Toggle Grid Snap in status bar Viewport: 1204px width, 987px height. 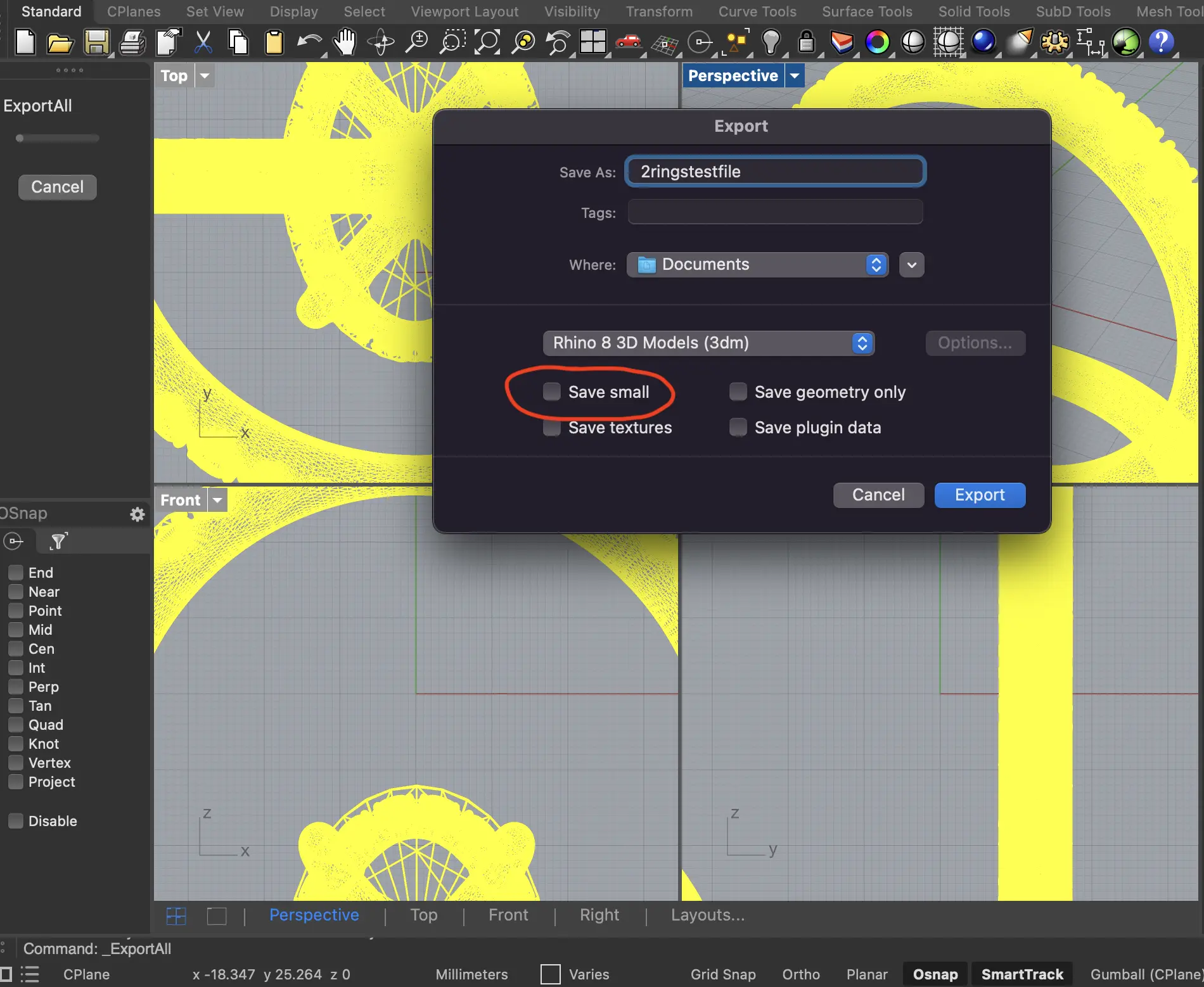coord(723,974)
